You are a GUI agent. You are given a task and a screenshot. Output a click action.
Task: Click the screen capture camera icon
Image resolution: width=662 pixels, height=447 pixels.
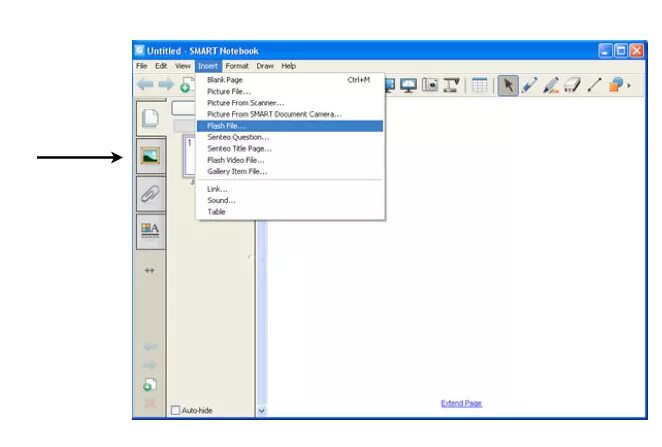point(430,85)
